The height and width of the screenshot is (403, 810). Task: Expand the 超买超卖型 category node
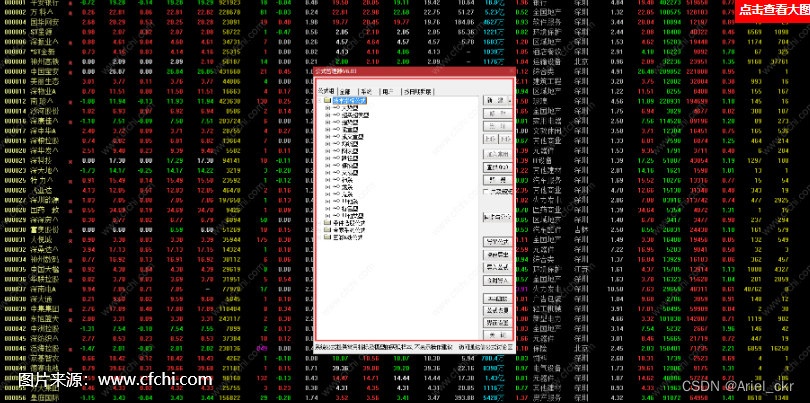328,115
